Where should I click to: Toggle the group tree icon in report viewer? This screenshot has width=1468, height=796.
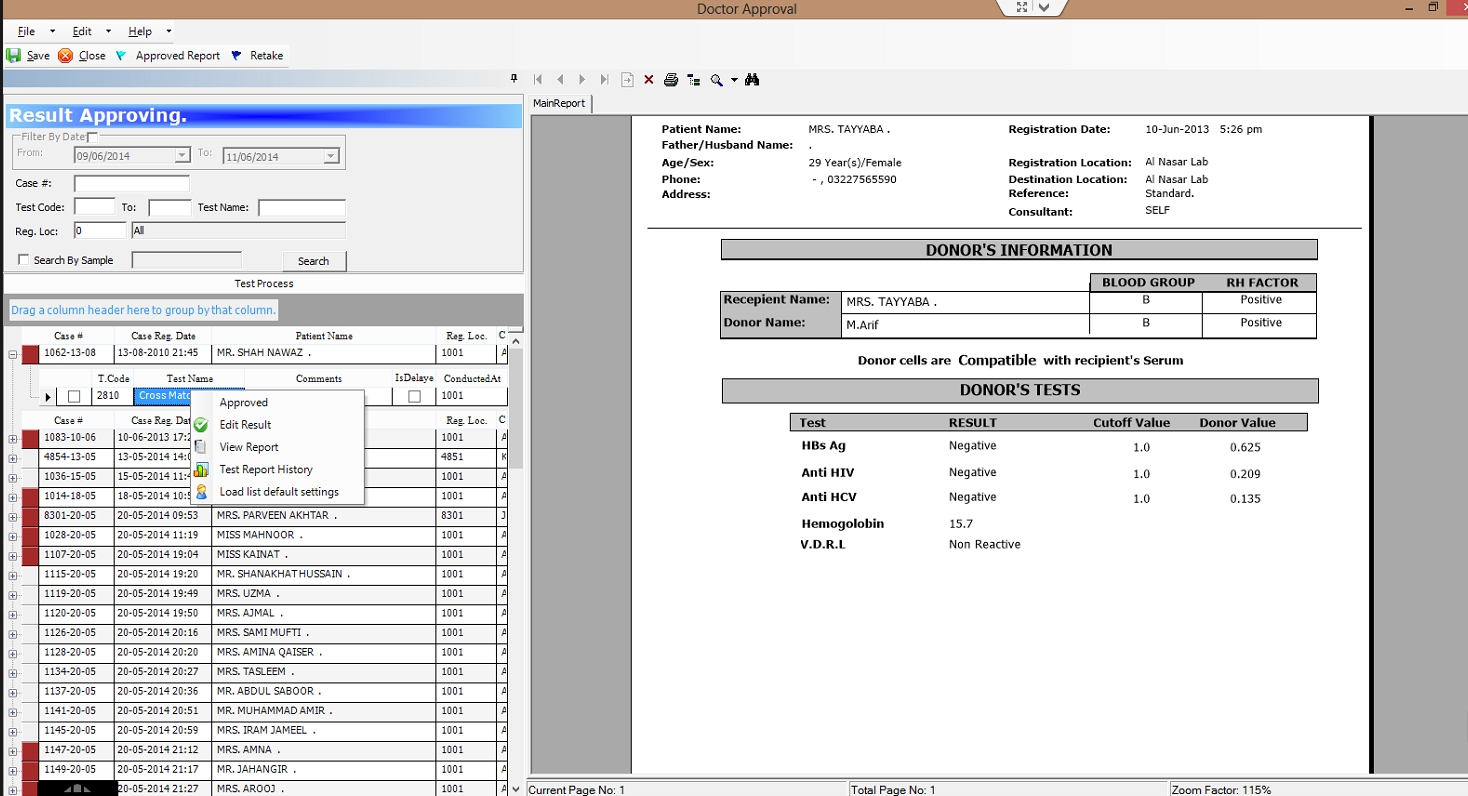695,79
